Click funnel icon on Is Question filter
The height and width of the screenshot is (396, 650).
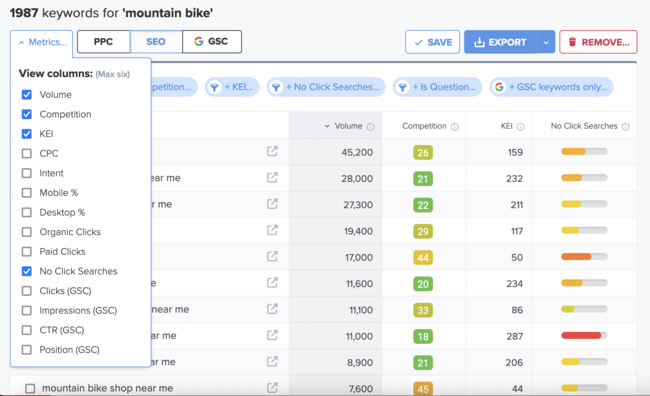tap(402, 87)
